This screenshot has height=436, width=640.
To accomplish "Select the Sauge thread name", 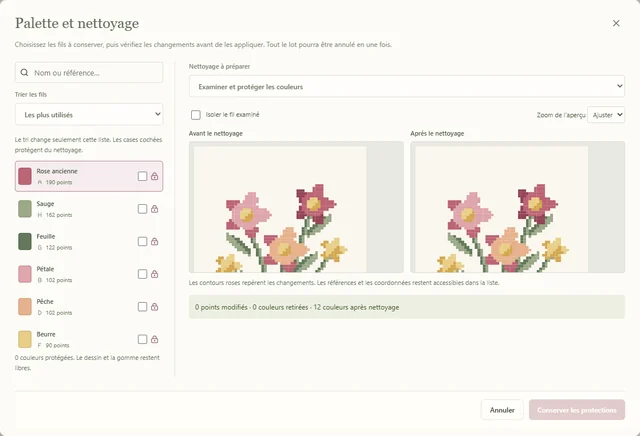I will coord(45,204).
